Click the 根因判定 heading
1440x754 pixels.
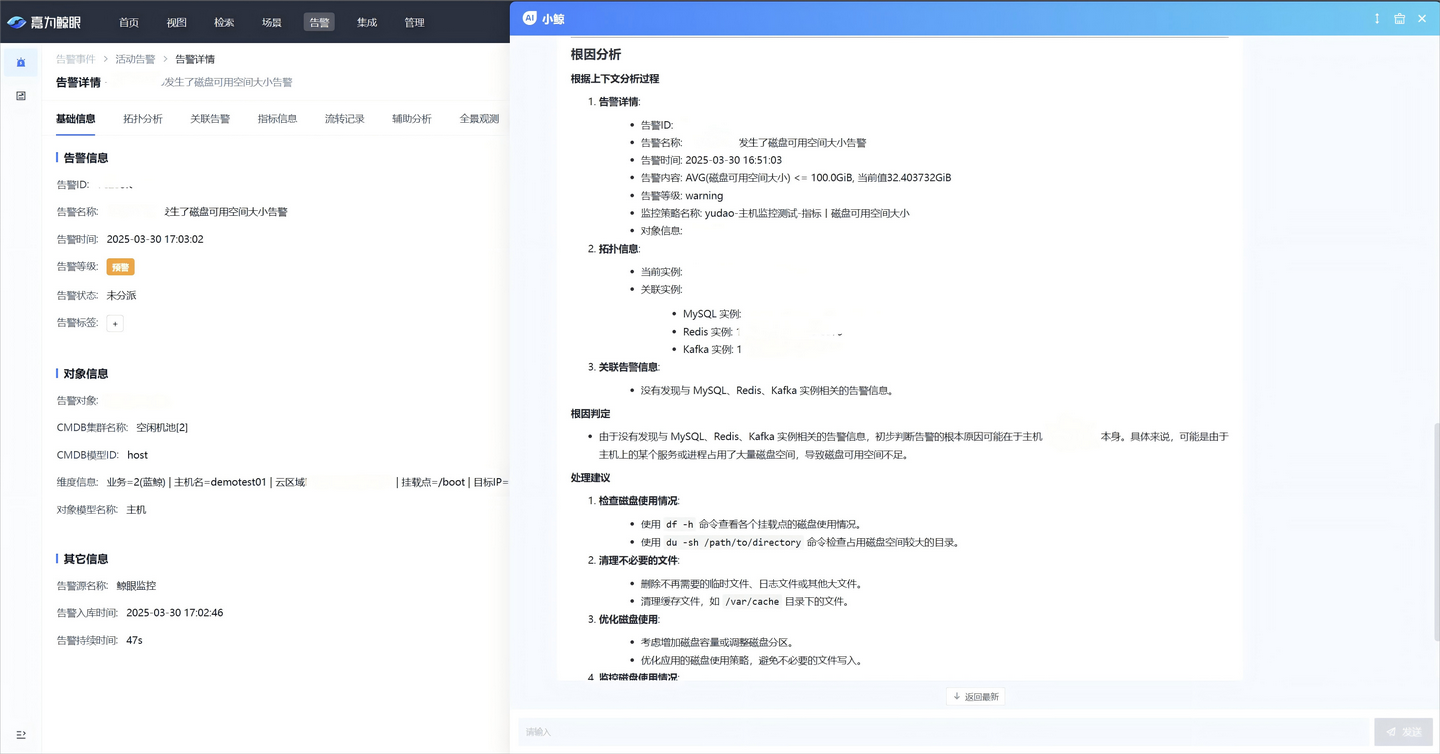tap(591, 414)
